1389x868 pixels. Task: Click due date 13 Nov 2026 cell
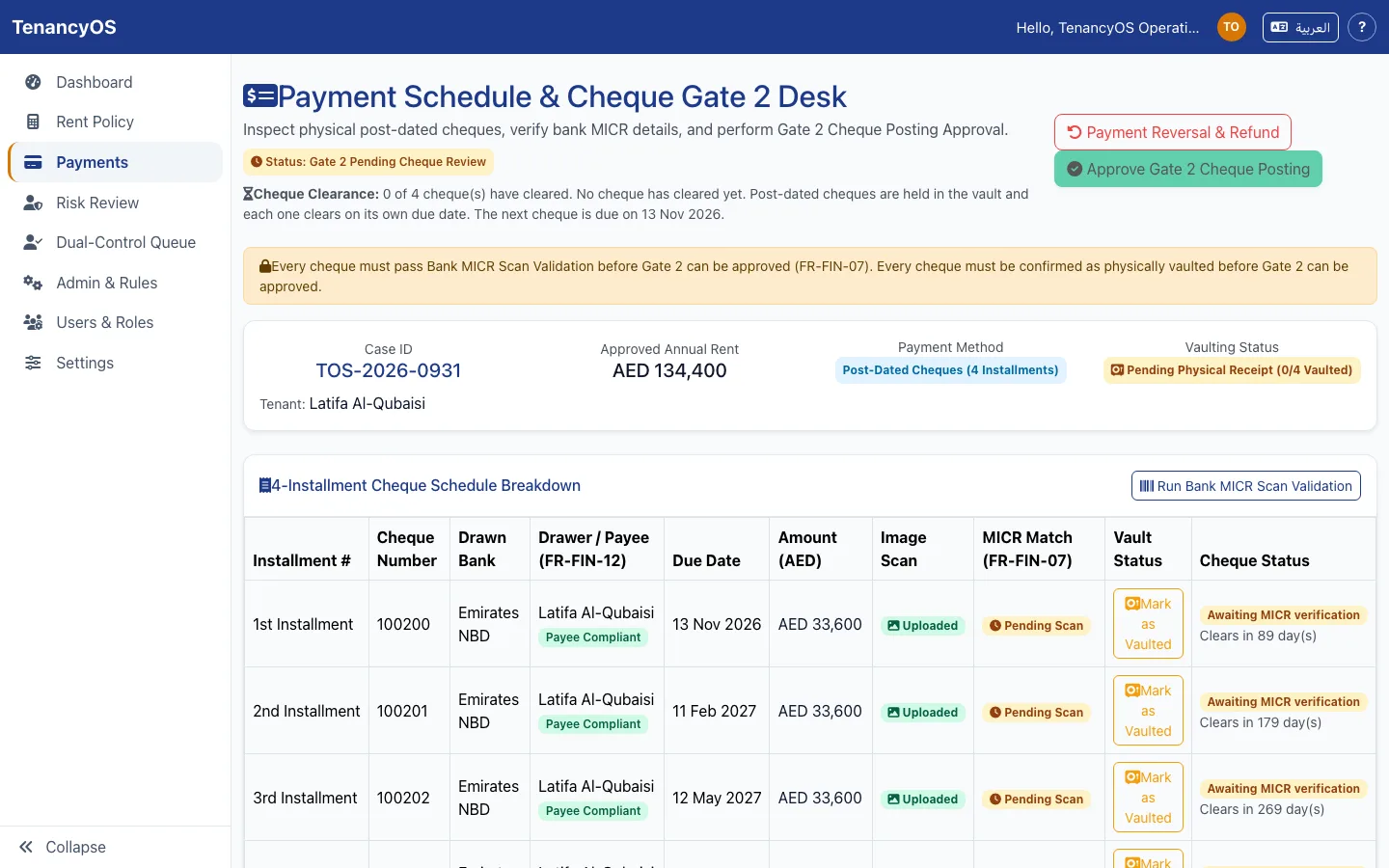coord(717,624)
